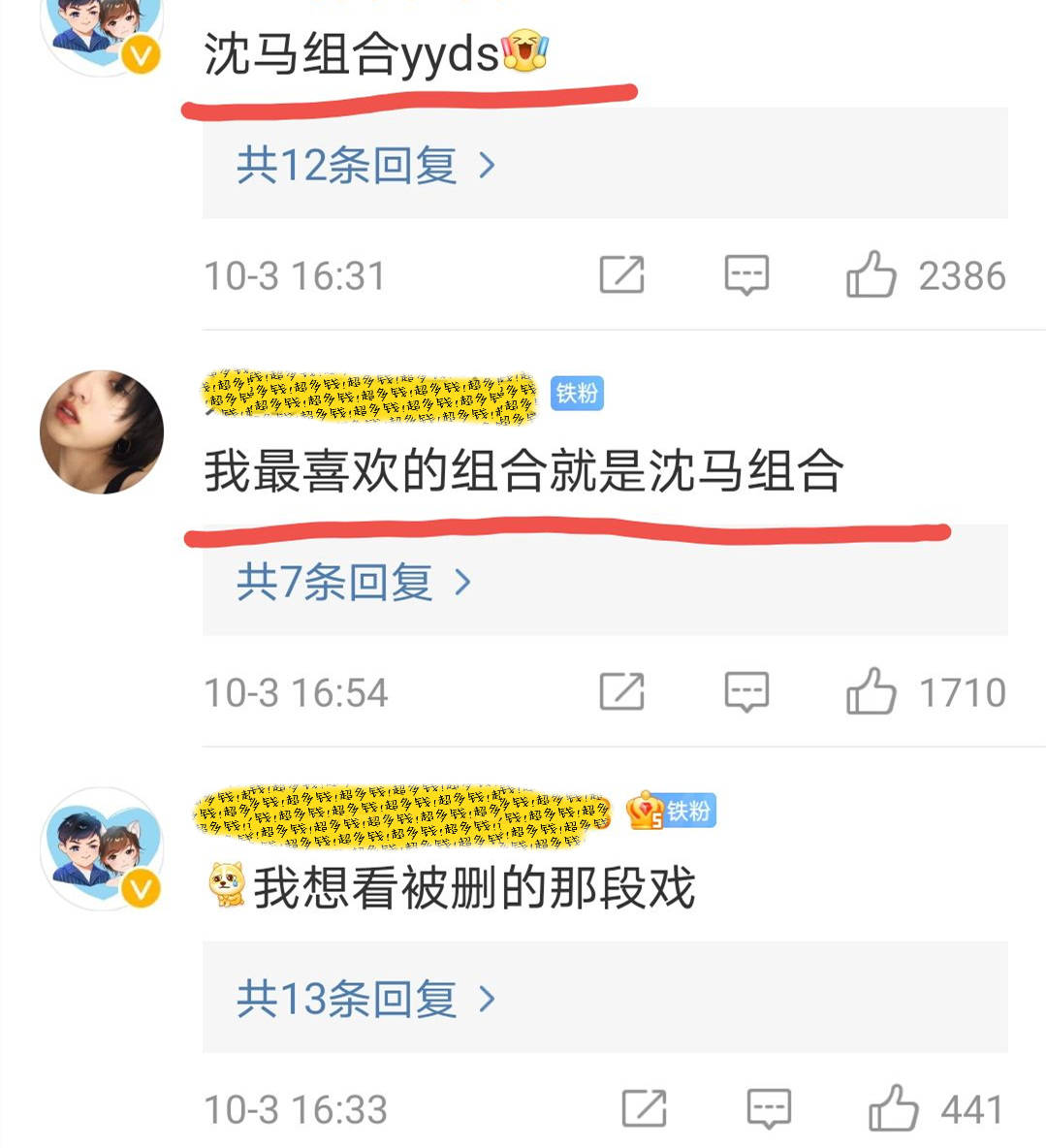Viewport: 1046px width, 1148px height.
Task: Like the comment with 1710 likes
Action: tap(872, 691)
